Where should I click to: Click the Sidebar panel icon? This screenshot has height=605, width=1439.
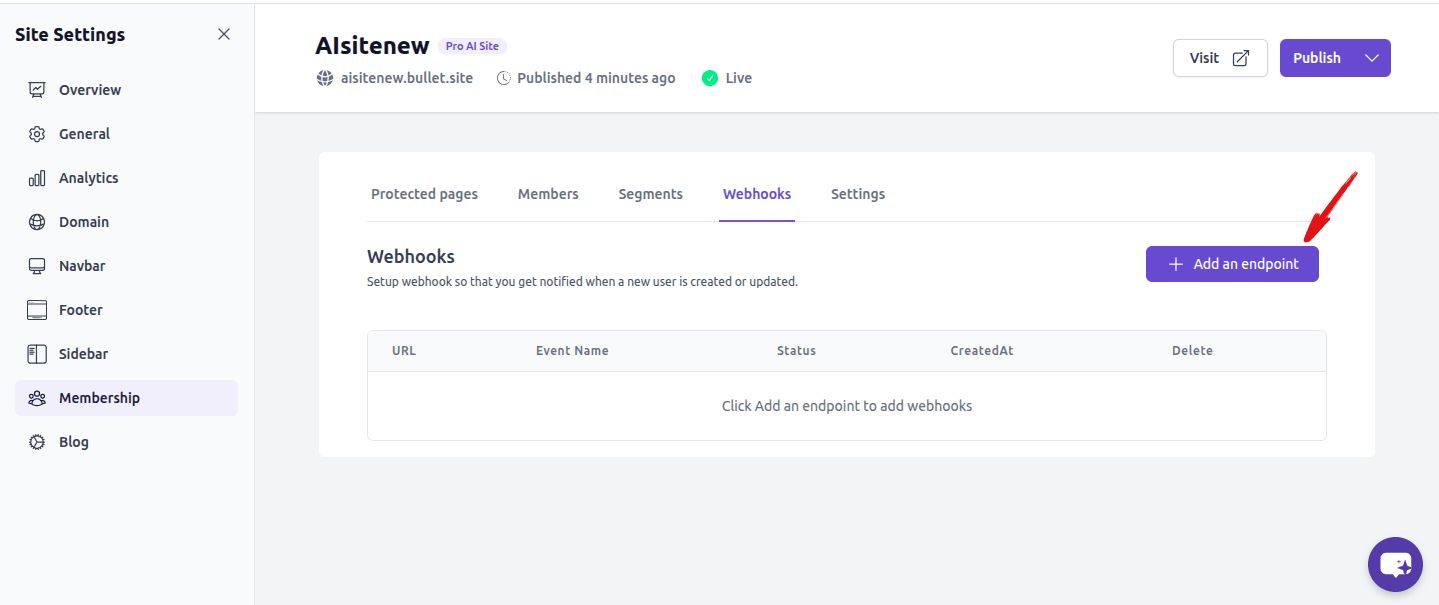[x=37, y=354]
